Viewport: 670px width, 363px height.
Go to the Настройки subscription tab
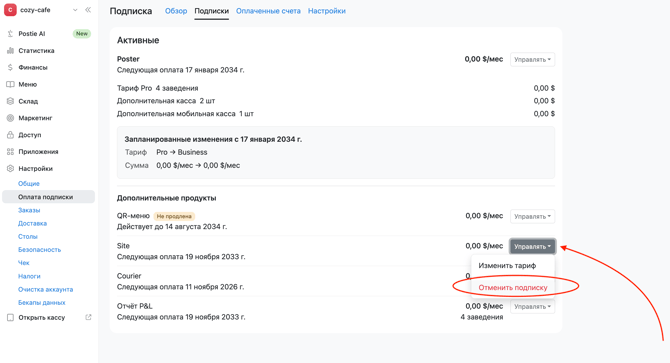(327, 11)
